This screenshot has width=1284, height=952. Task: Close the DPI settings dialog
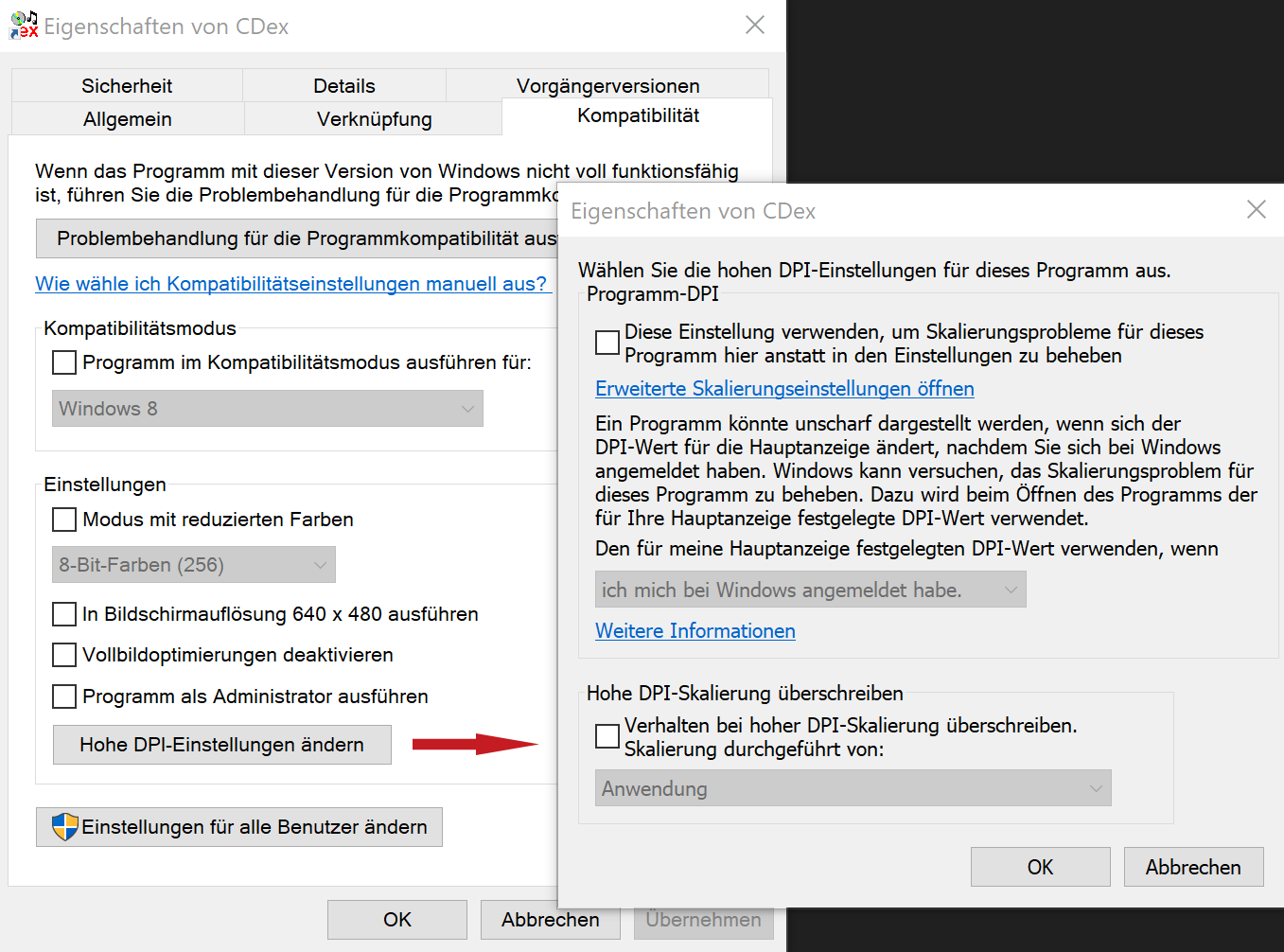pos(1256,209)
